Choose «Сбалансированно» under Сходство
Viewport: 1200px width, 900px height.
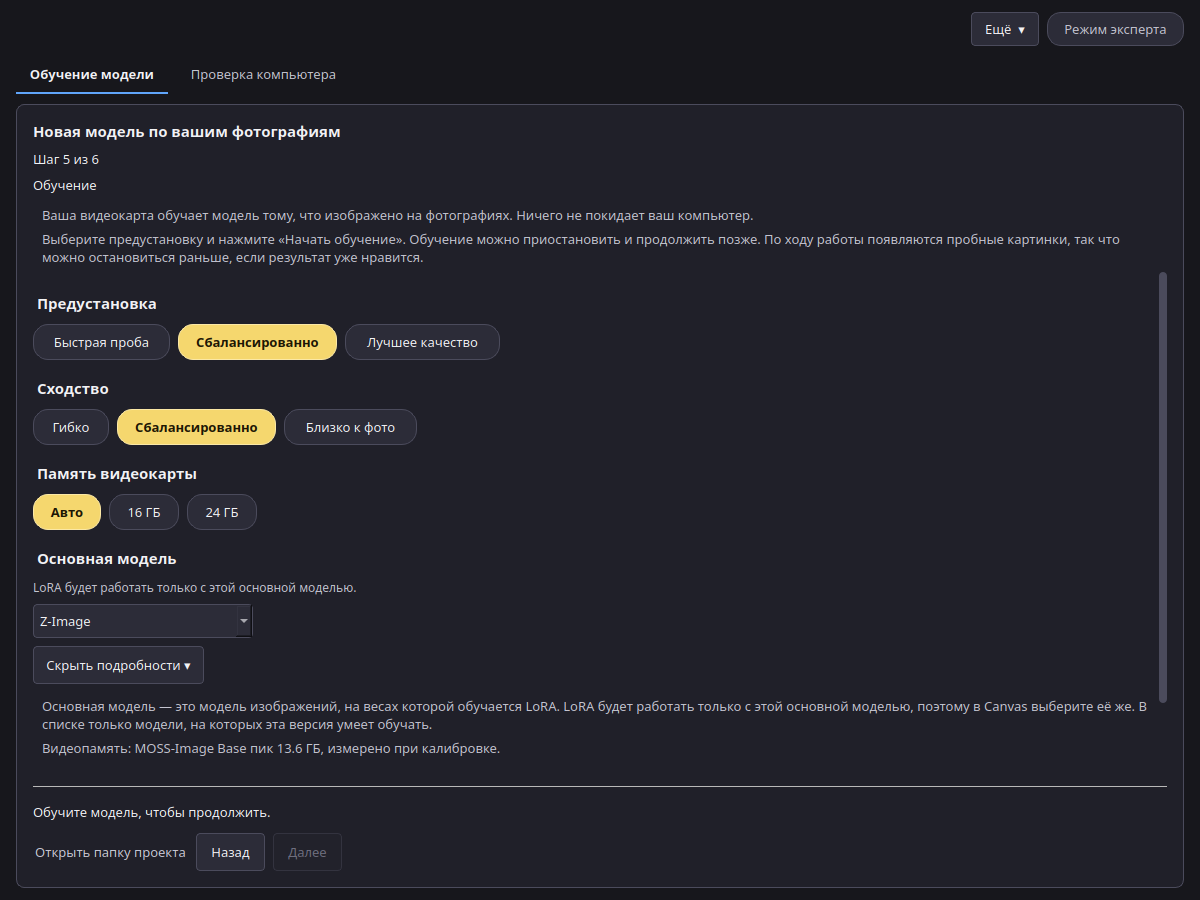coord(196,427)
